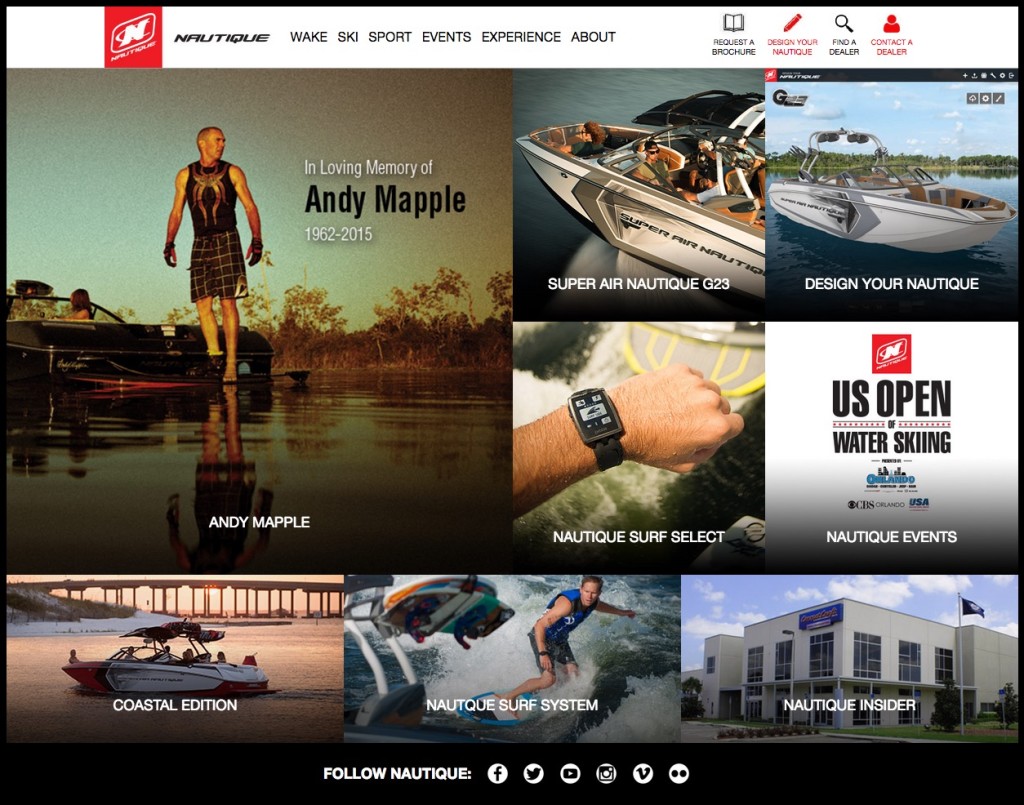Screen dimensions: 1024x805
Task: Go to the EVENTS section
Action: [x=446, y=37]
